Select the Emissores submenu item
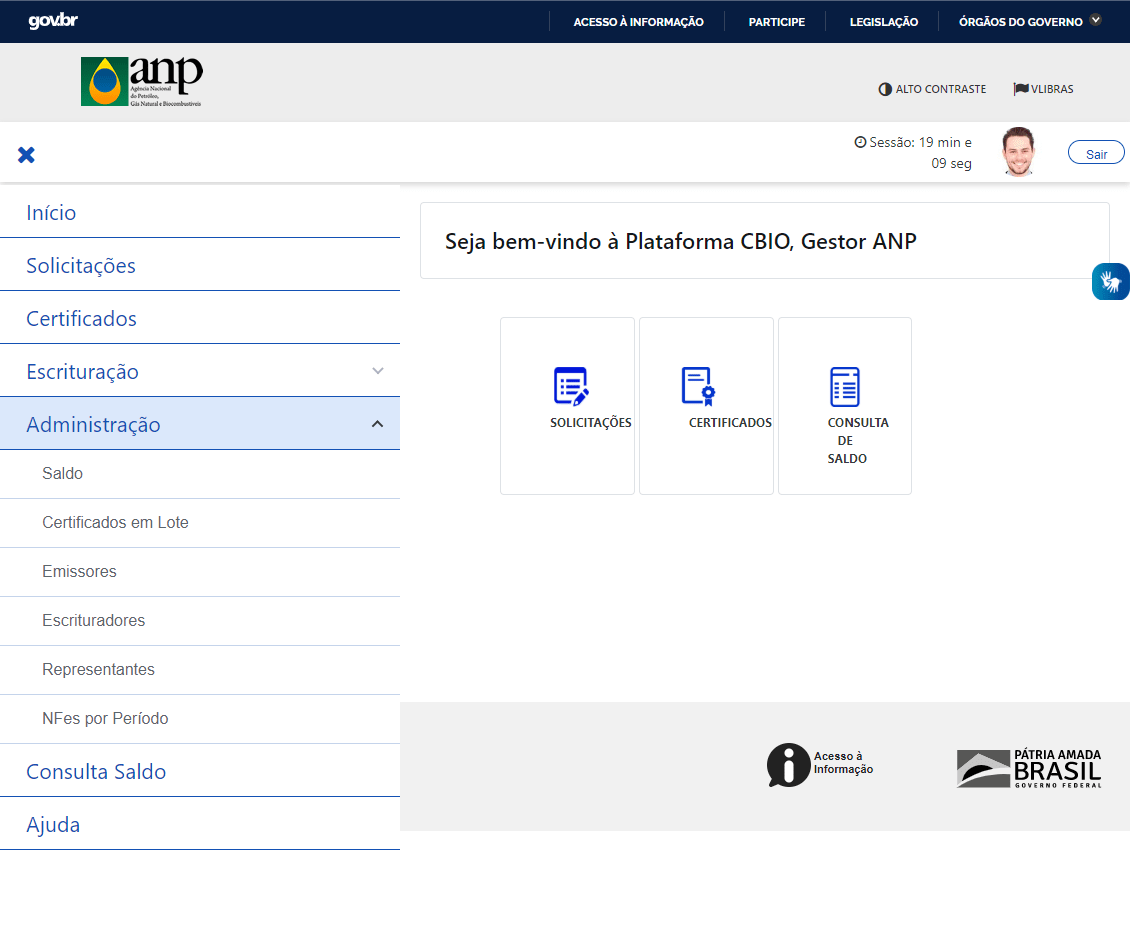 79,572
